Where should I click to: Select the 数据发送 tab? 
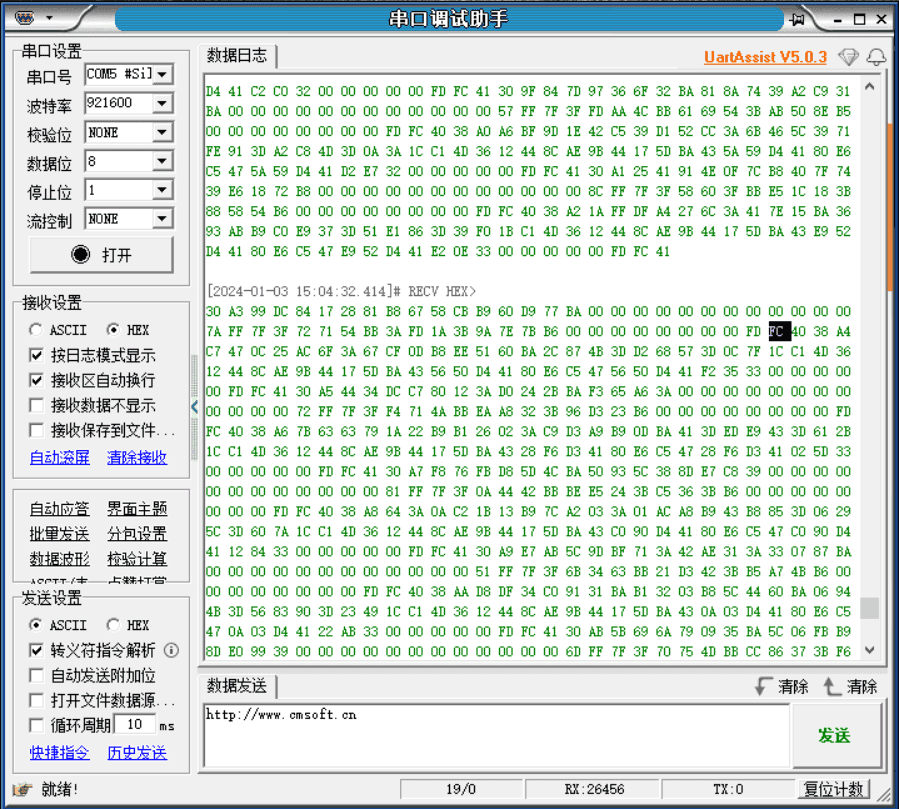[237, 686]
